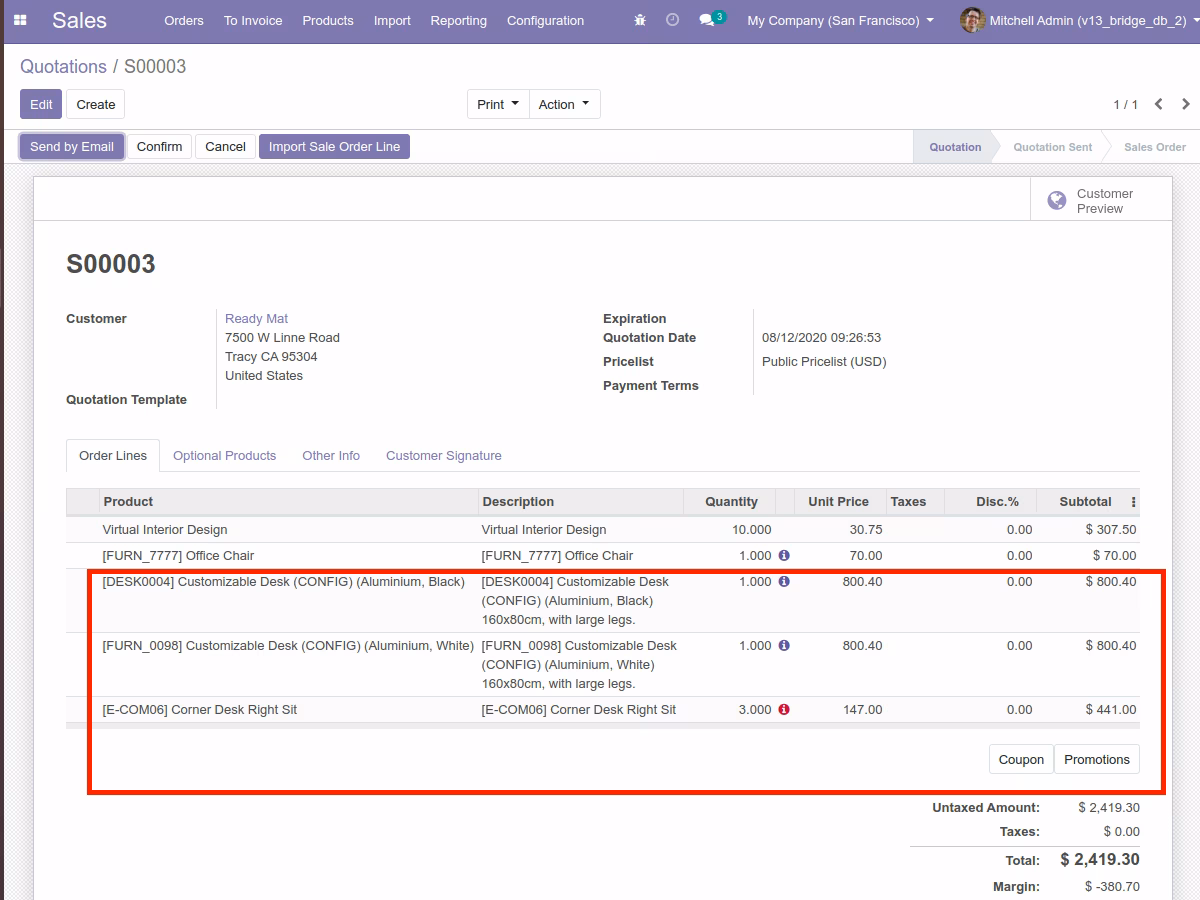Select the Quotation status stage

955,146
